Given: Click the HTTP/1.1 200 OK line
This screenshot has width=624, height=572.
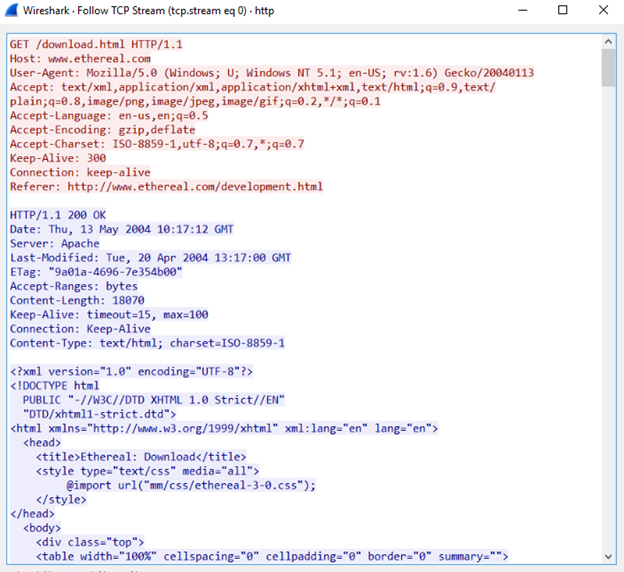Looking at the screenshot, I should pyautogui.click(x=58, y=215).
